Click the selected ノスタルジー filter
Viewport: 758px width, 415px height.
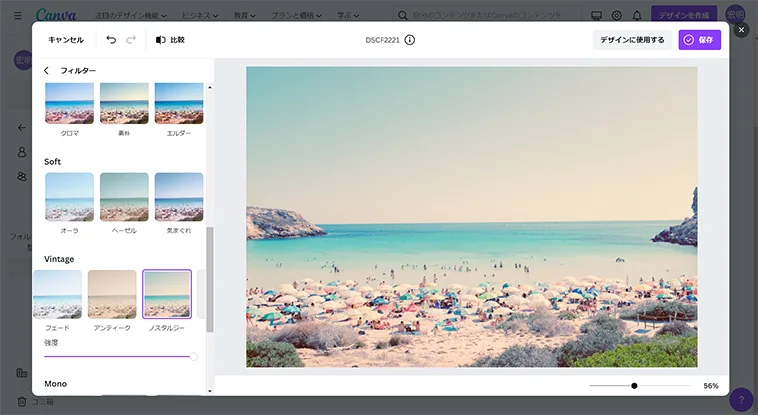167,294
